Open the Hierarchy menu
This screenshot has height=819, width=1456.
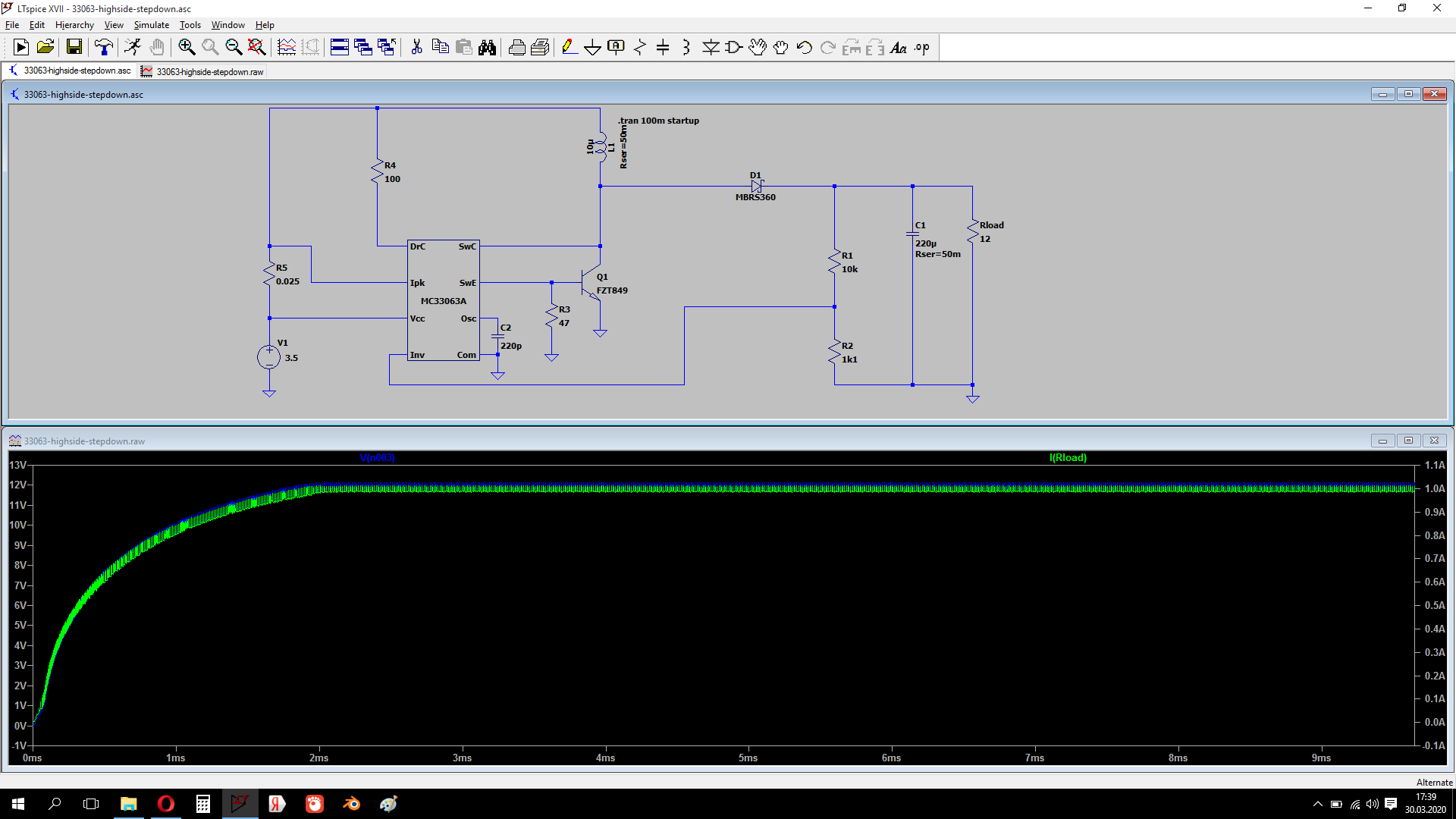click(74, 25)
